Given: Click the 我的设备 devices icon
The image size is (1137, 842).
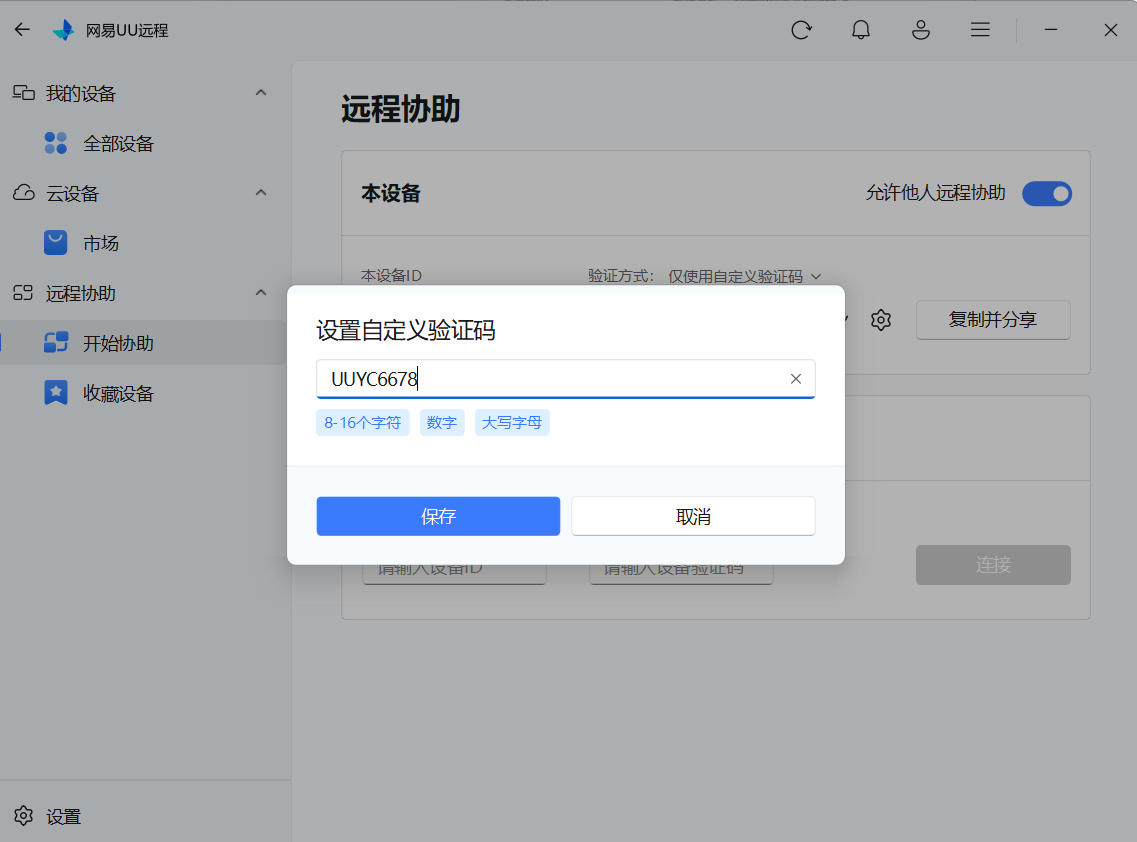Looking at the screenshot, I should coord(24,93).
